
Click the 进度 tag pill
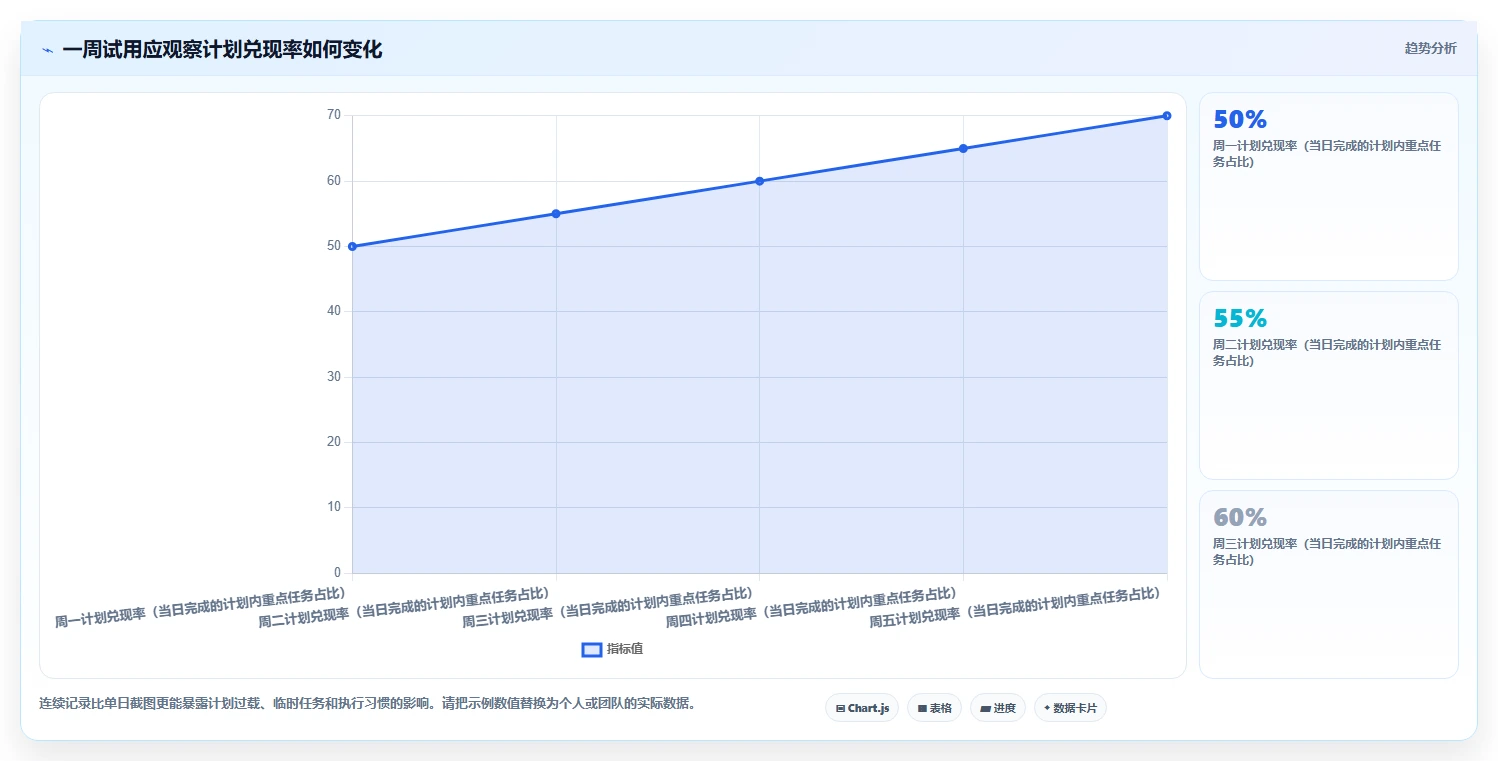pyautogui.click(x=998, y=708)
